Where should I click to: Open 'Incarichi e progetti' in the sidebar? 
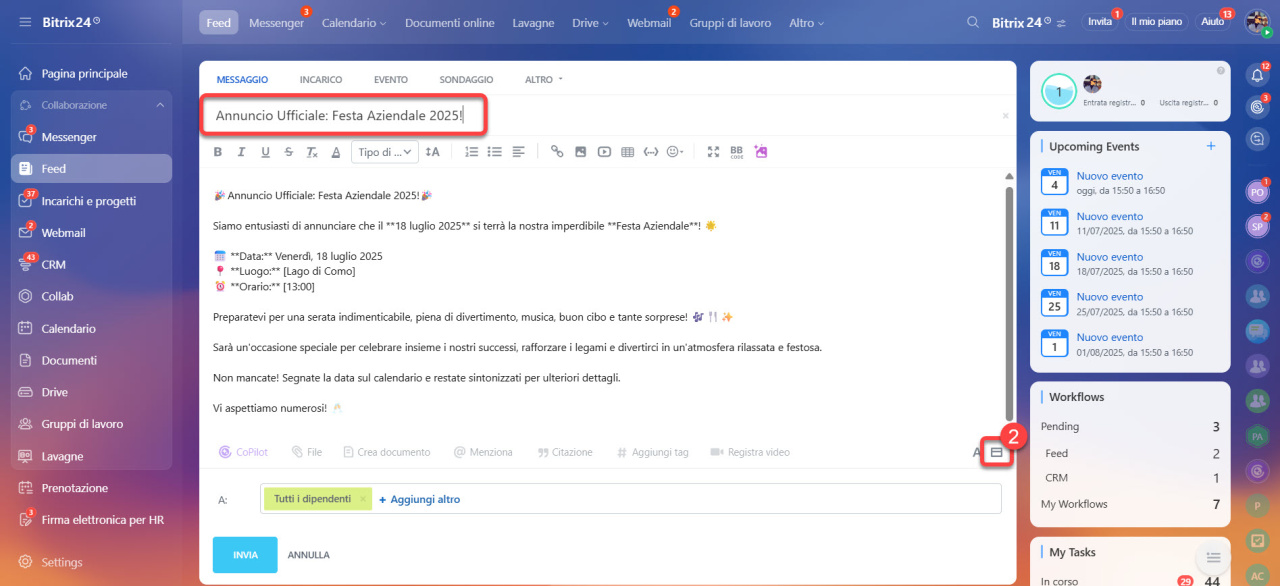coord(91,201)
